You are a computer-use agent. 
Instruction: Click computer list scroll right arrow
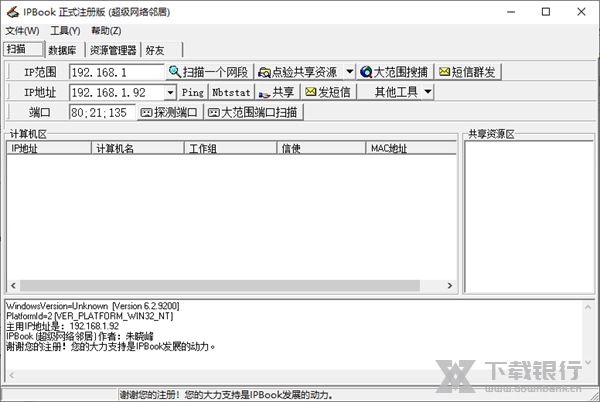pos(450,286)
